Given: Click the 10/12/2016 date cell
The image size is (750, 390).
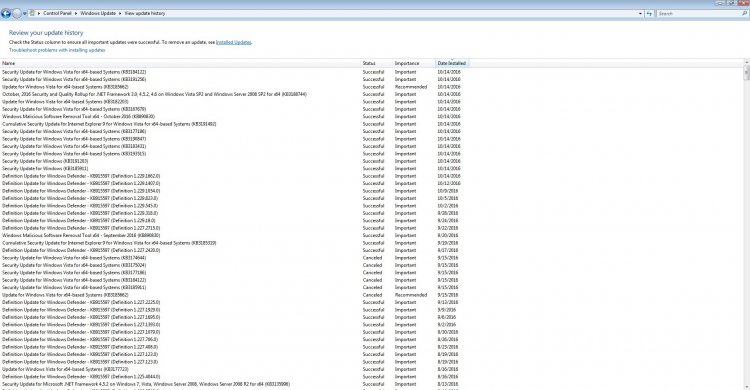Looking at the screenshot, I should point(449,183).
